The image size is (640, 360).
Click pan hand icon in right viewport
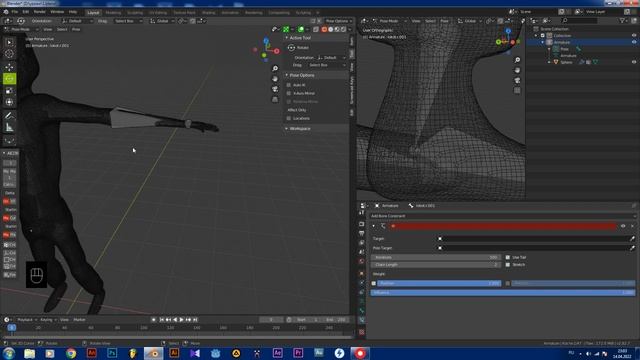tap(517, 70)
